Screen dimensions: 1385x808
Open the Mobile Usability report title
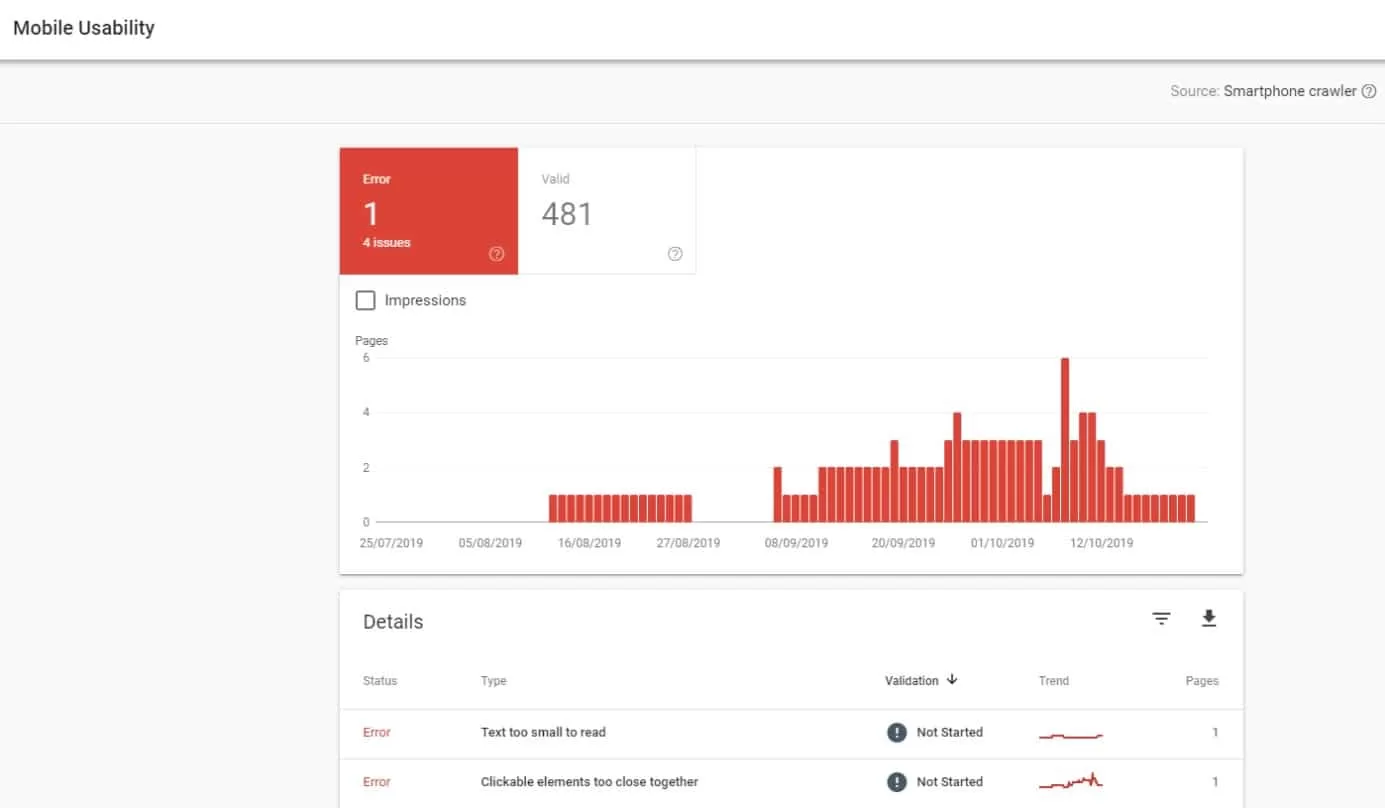[83, 27]
